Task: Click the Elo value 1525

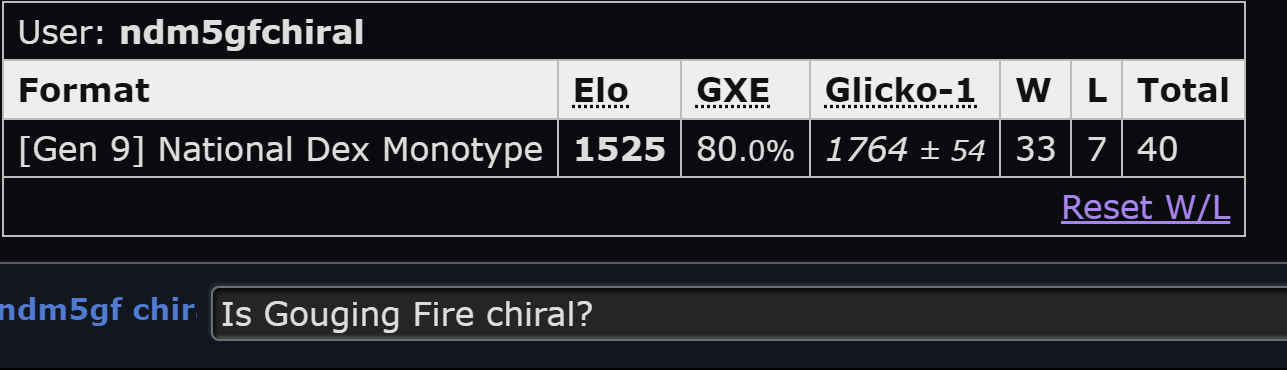Action: pos(620,149)
